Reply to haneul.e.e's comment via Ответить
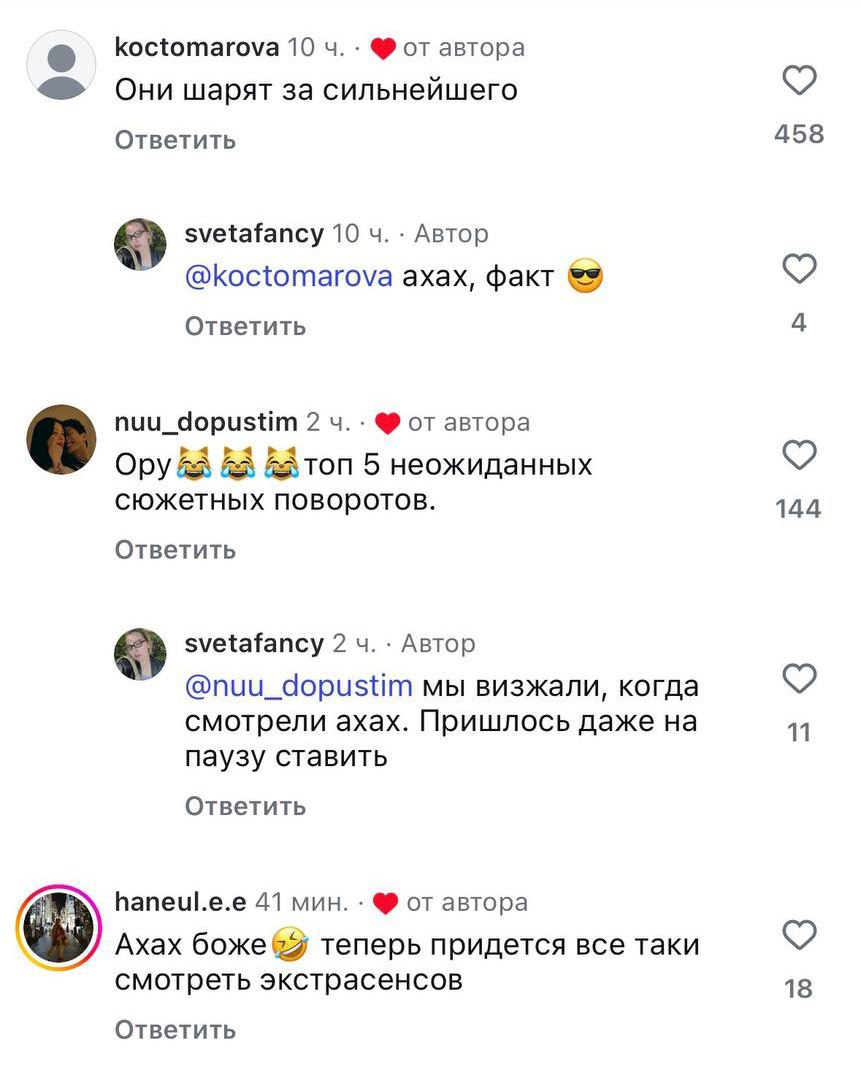The width and height of the screenshot is (861, 1069). 175,1029
